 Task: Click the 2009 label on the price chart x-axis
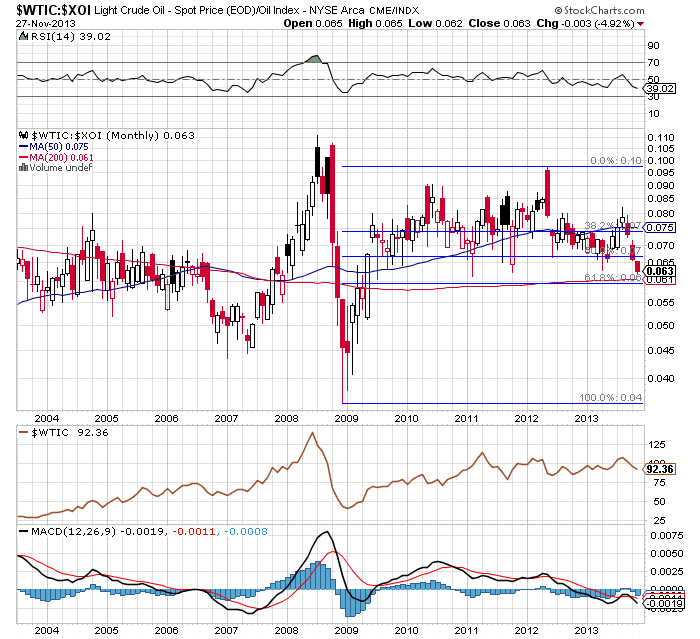[346, 418]
